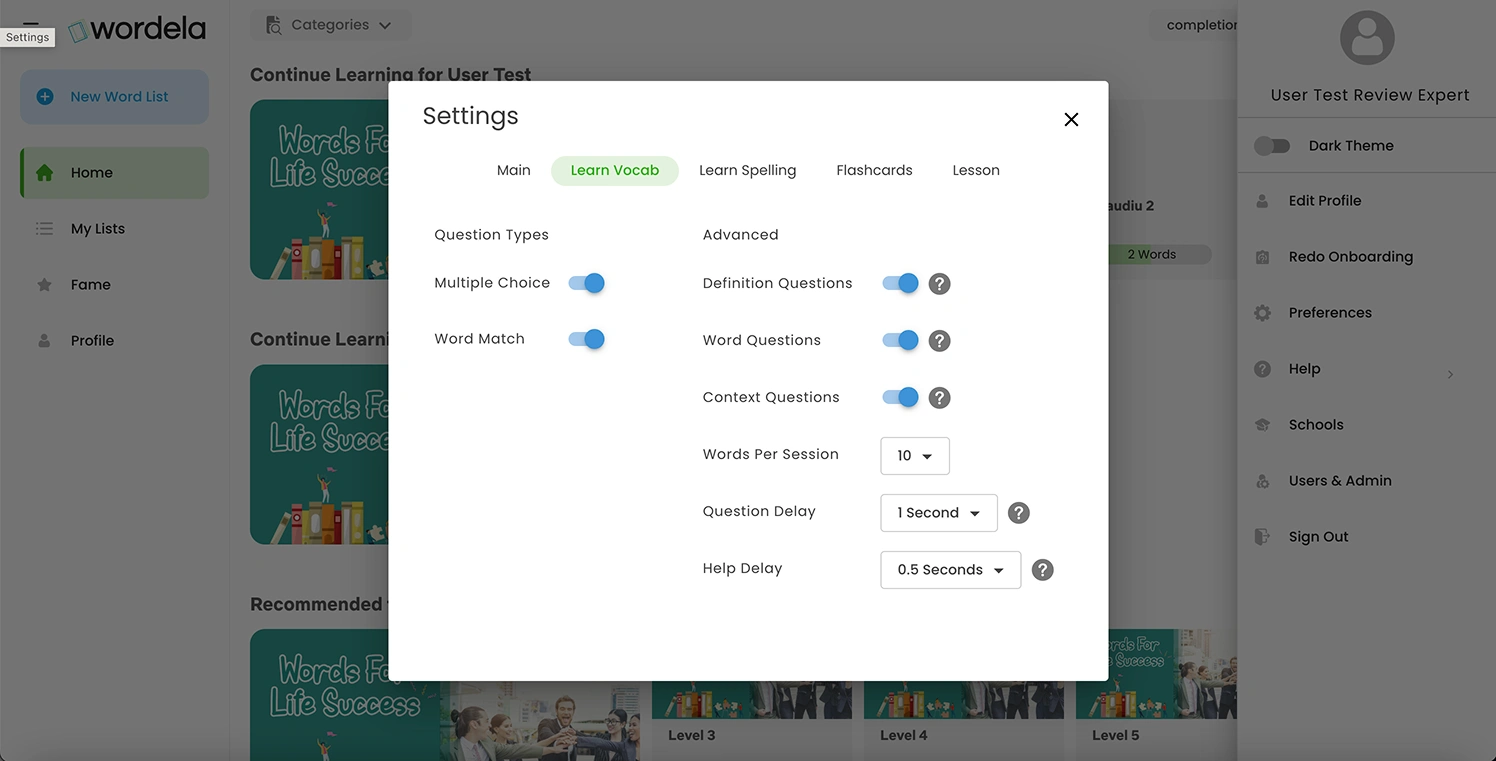Screen dimensions: 1496x761
Task: Click help icon next to Question Delay
Action: [1018, 513]
